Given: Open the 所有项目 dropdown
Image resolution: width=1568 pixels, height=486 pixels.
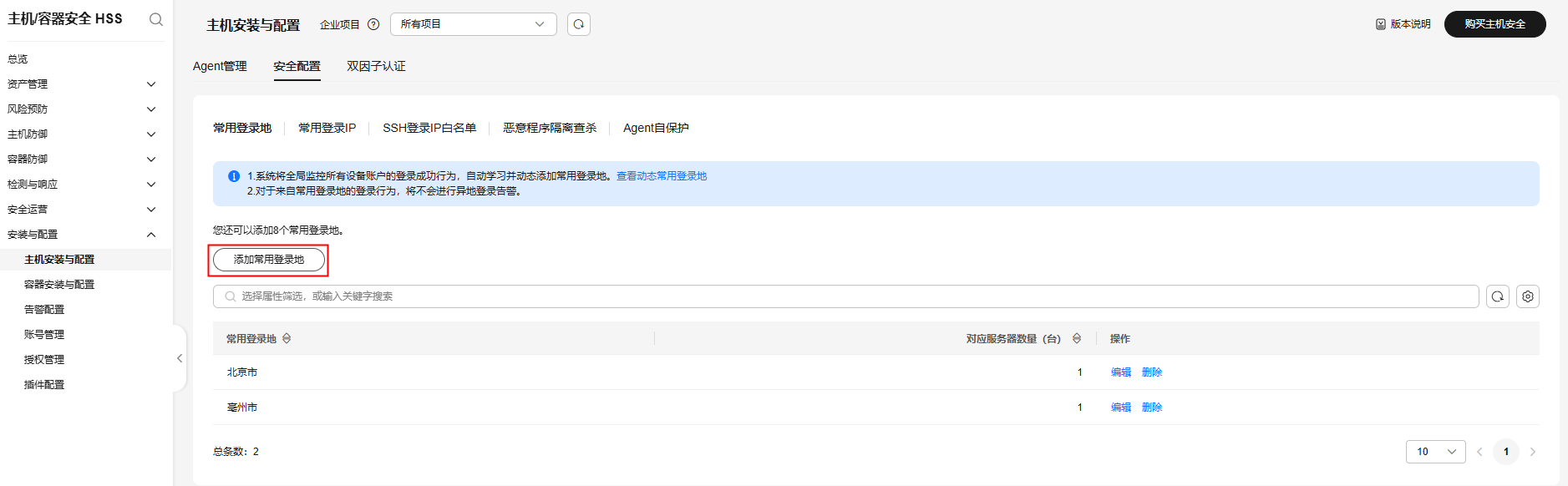Looking at the screenshot, I should pos(474,24).
